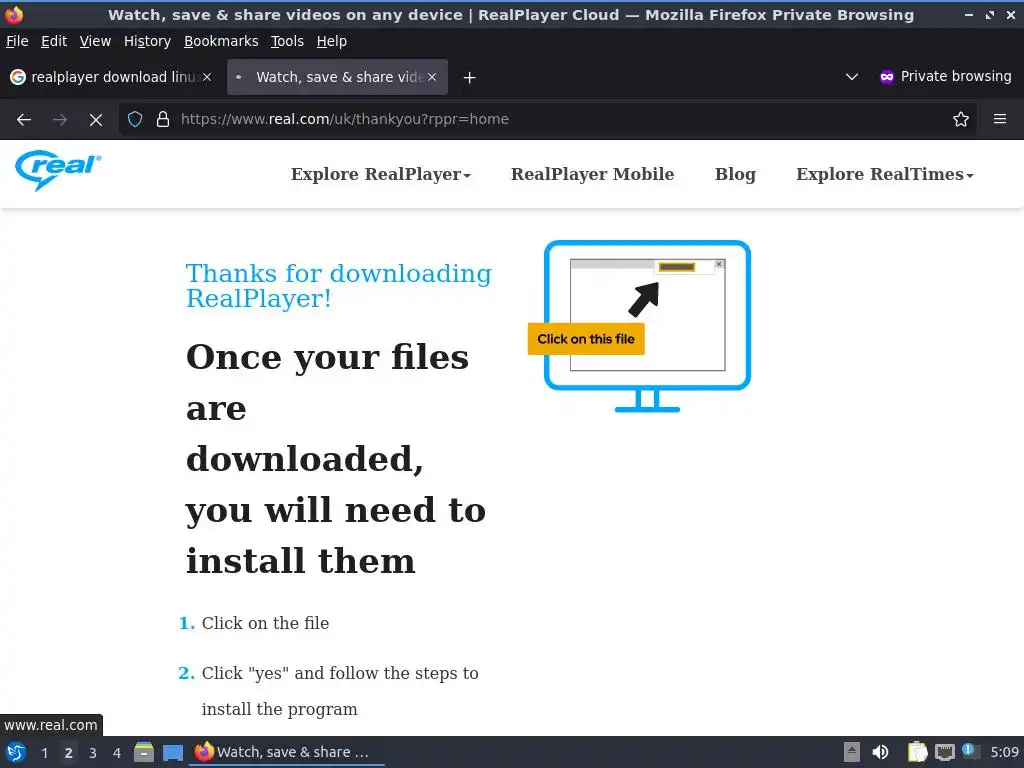
Task: Close the Watch, save & share tab
Action: [432, 77]
